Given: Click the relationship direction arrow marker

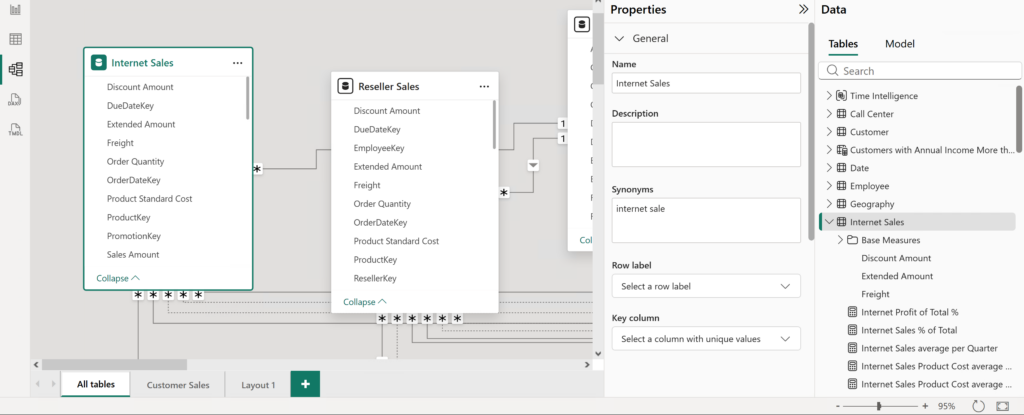Looking at the screenshot, I should (533, 166).
